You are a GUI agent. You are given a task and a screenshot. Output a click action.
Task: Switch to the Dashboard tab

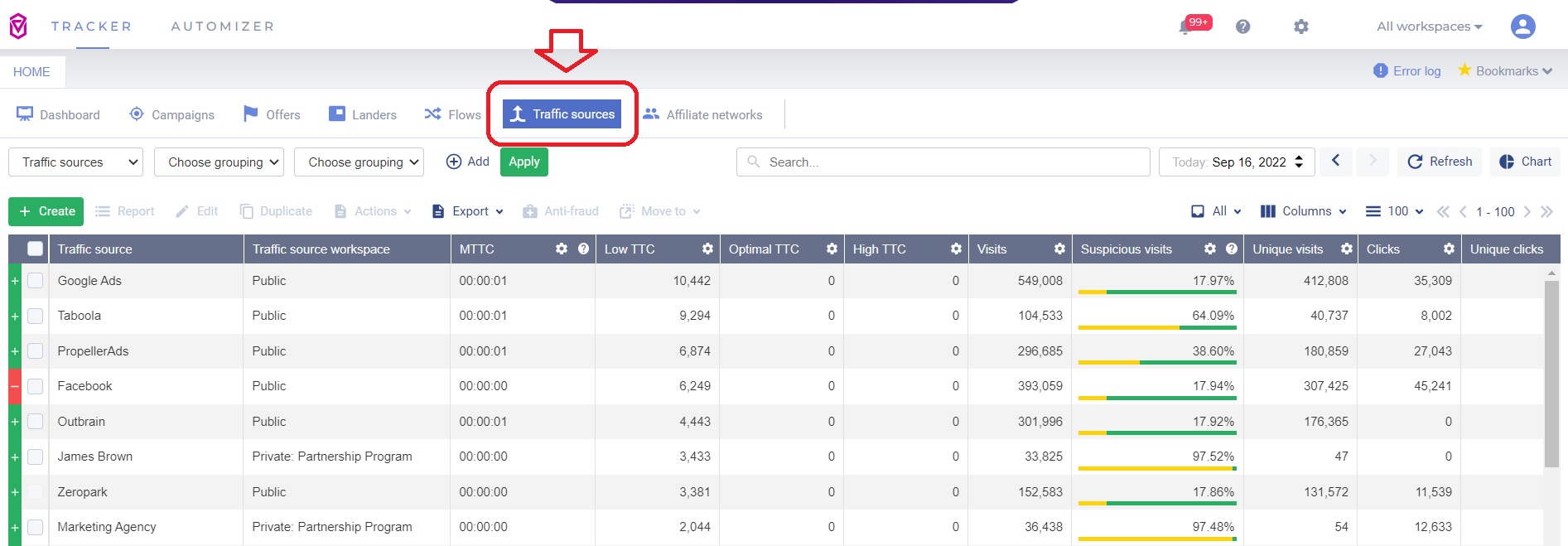point(58,114)
